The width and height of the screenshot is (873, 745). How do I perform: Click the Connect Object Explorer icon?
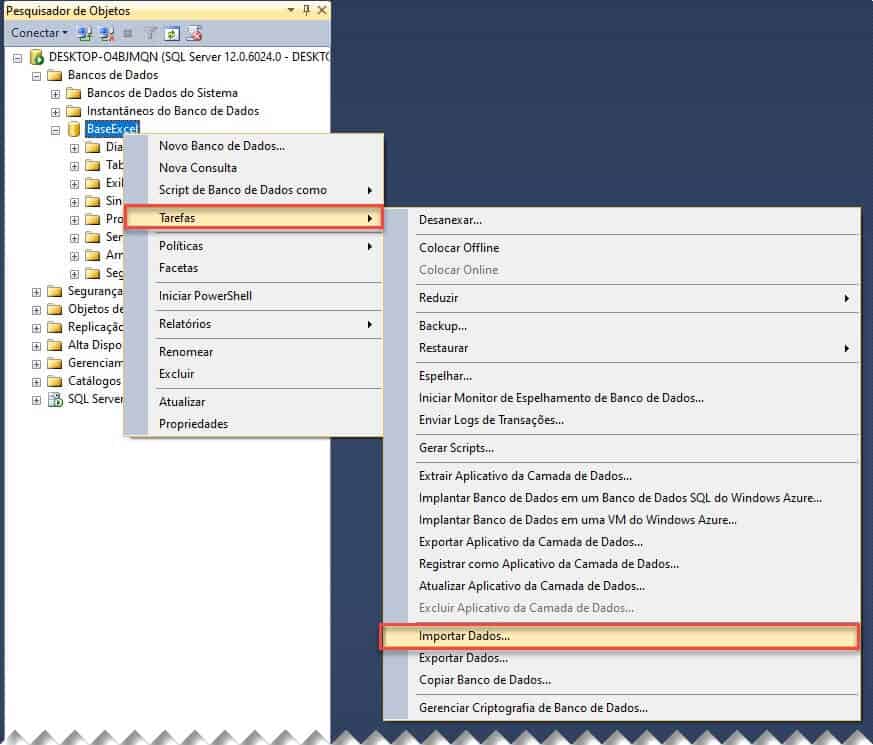coord(85,34)
